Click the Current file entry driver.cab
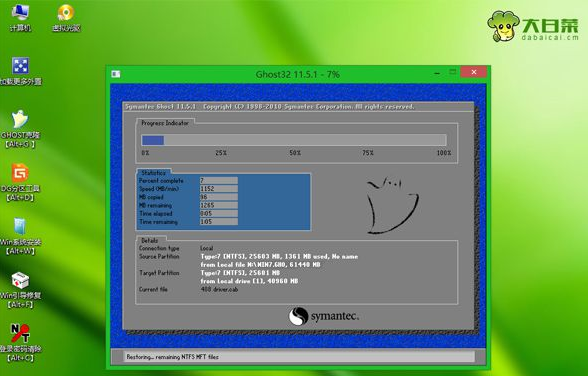This screenshot has width=588, height=376. click(219, 289)
